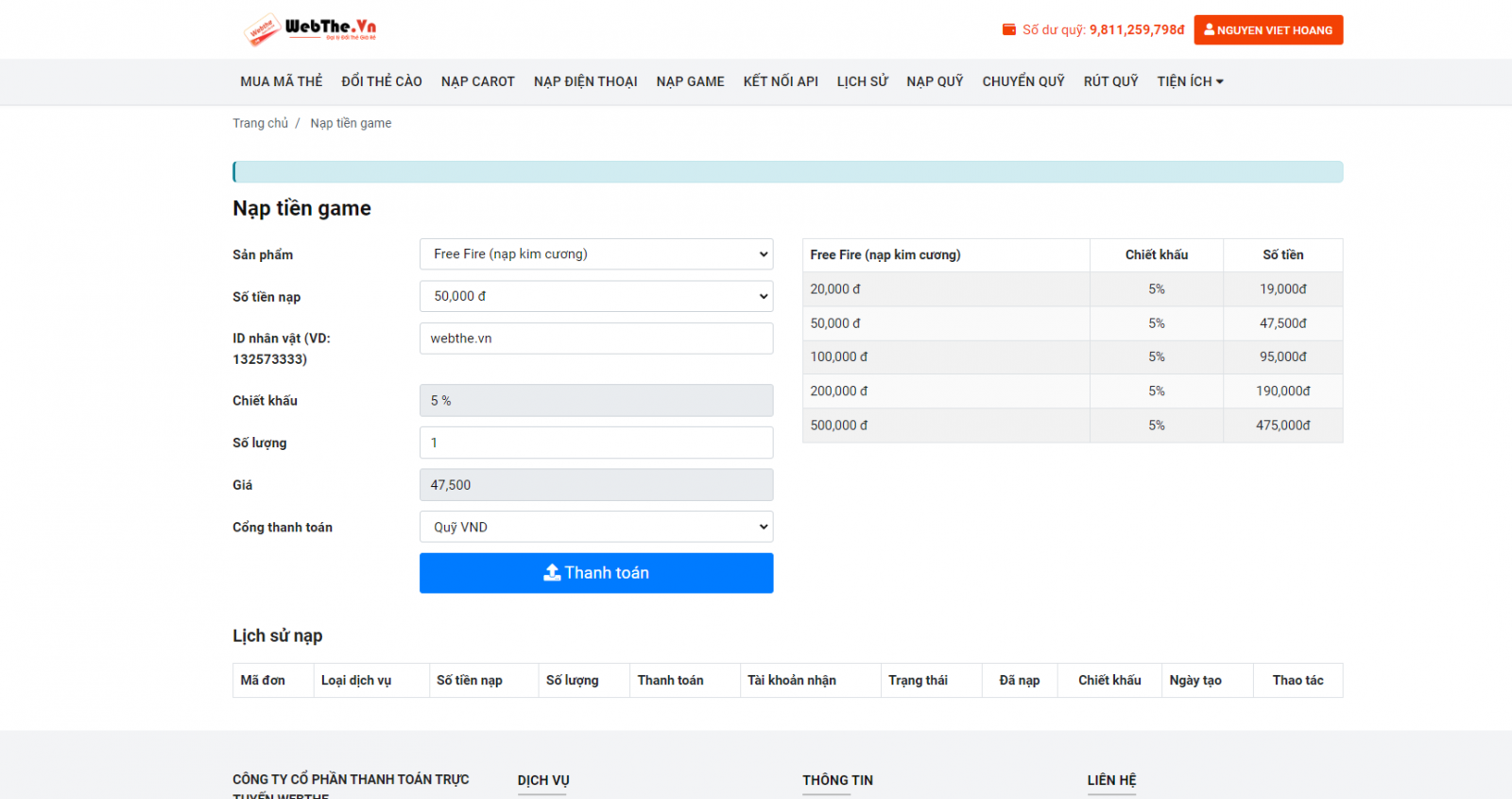Open the Cổng thanh toán dropdown
This screenshot has height=799, width=1512.
point(596,527)
